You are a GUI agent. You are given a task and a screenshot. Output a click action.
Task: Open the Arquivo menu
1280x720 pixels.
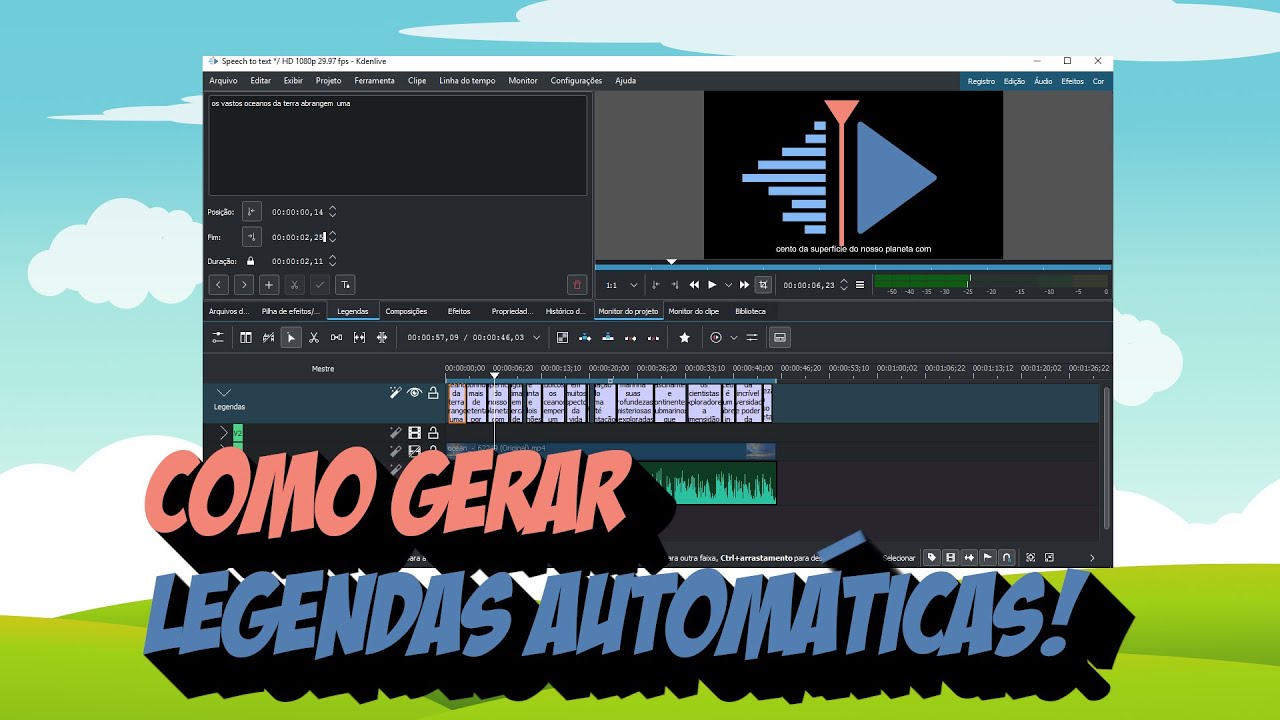(x=223, y=80)
